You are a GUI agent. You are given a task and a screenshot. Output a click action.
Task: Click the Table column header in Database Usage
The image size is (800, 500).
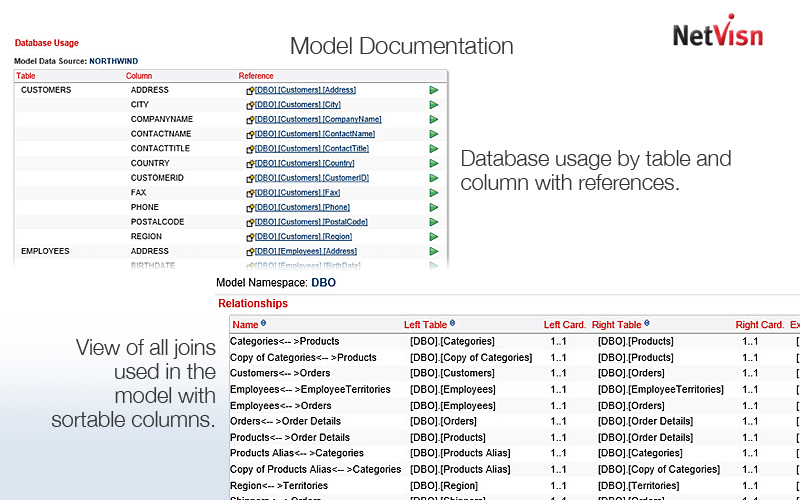tap(26, 76)
